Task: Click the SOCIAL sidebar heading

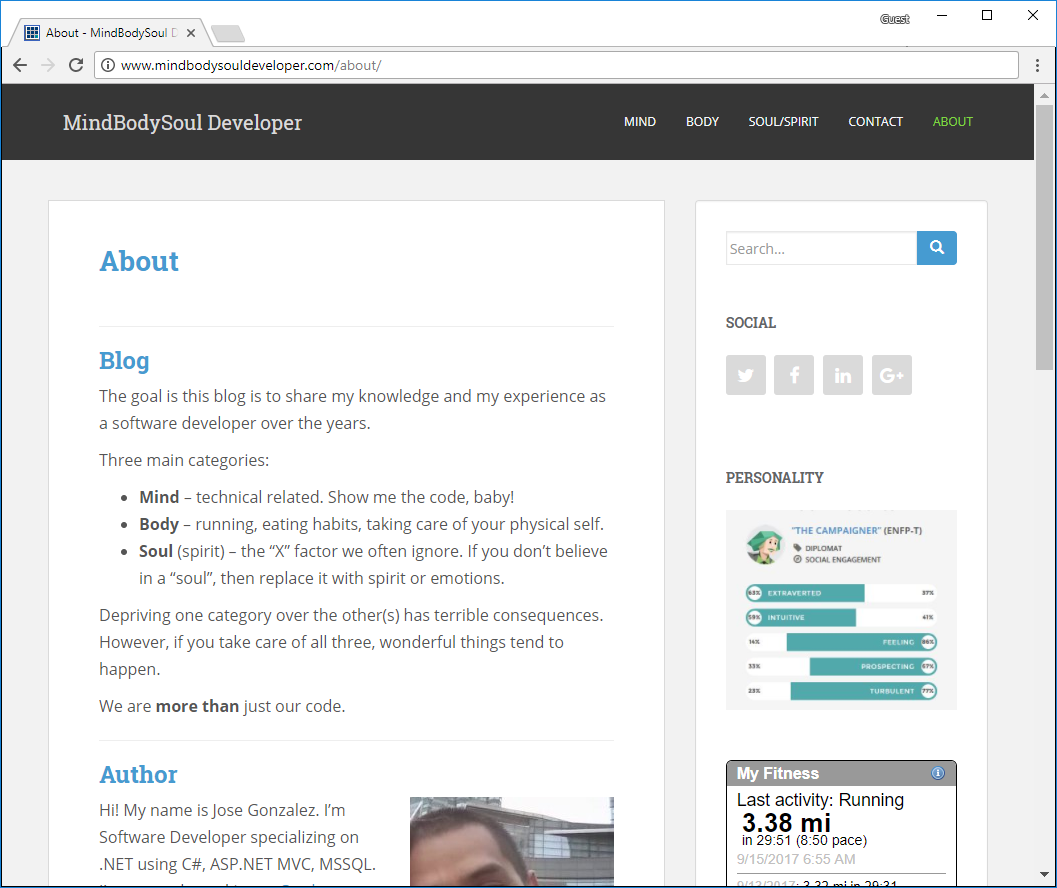Action: click(x=751, y=323)
